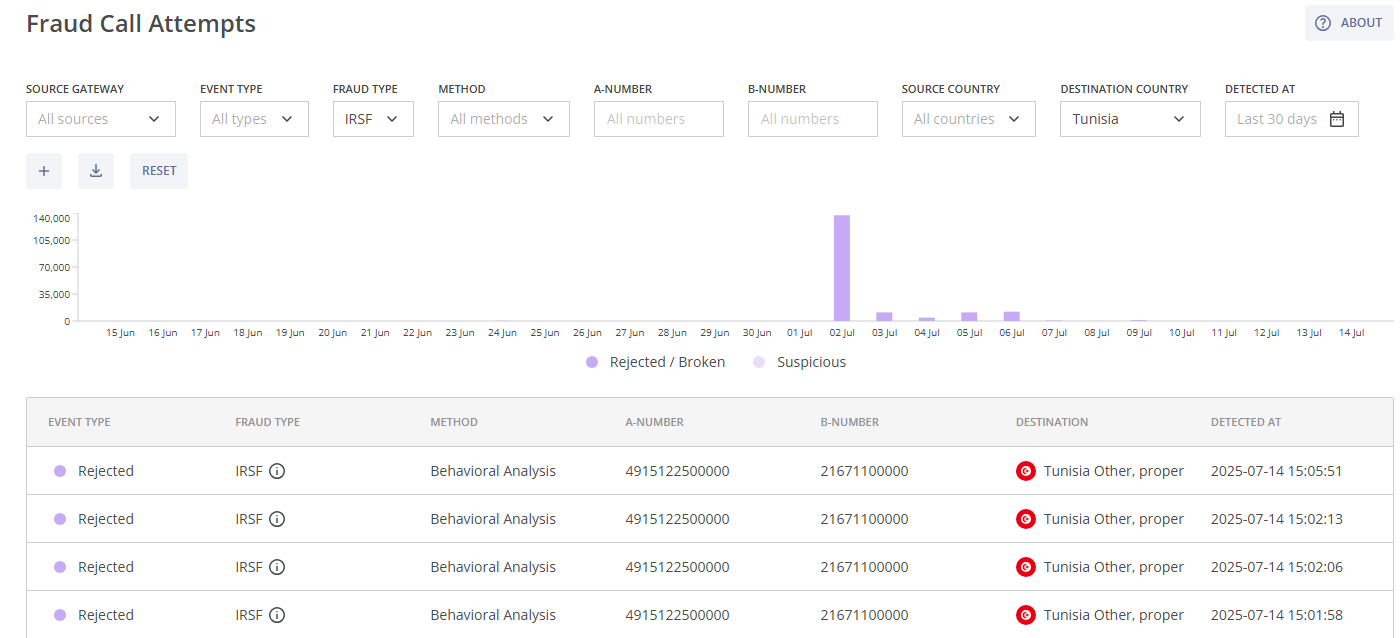The height and width of the screenshot is (638, 1400).
Task: Click the ABOUT button
Action: pyautogui.click(x=1349, y=22)
